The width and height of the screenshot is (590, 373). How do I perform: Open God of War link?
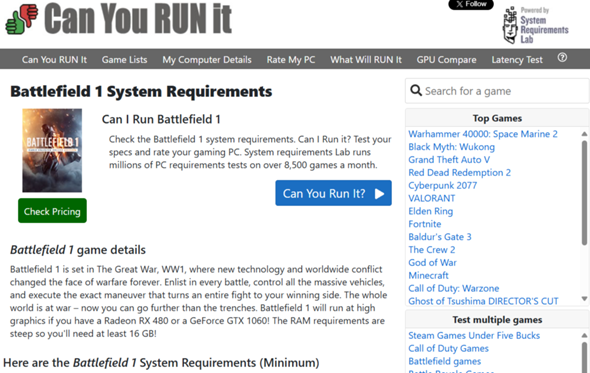432,262
